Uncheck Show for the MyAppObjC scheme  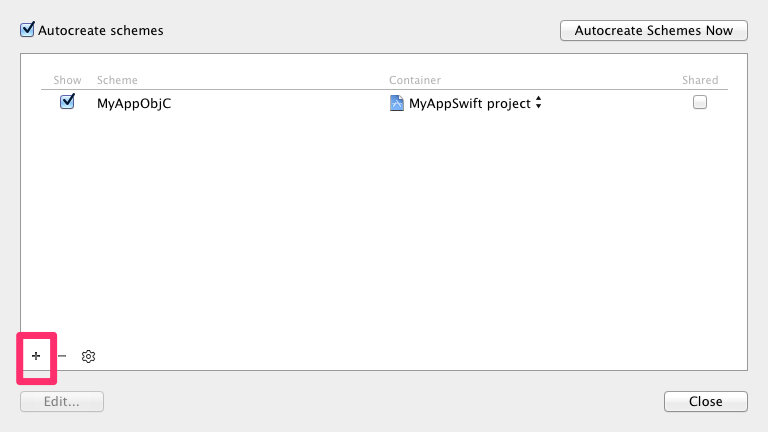[68, 102]
